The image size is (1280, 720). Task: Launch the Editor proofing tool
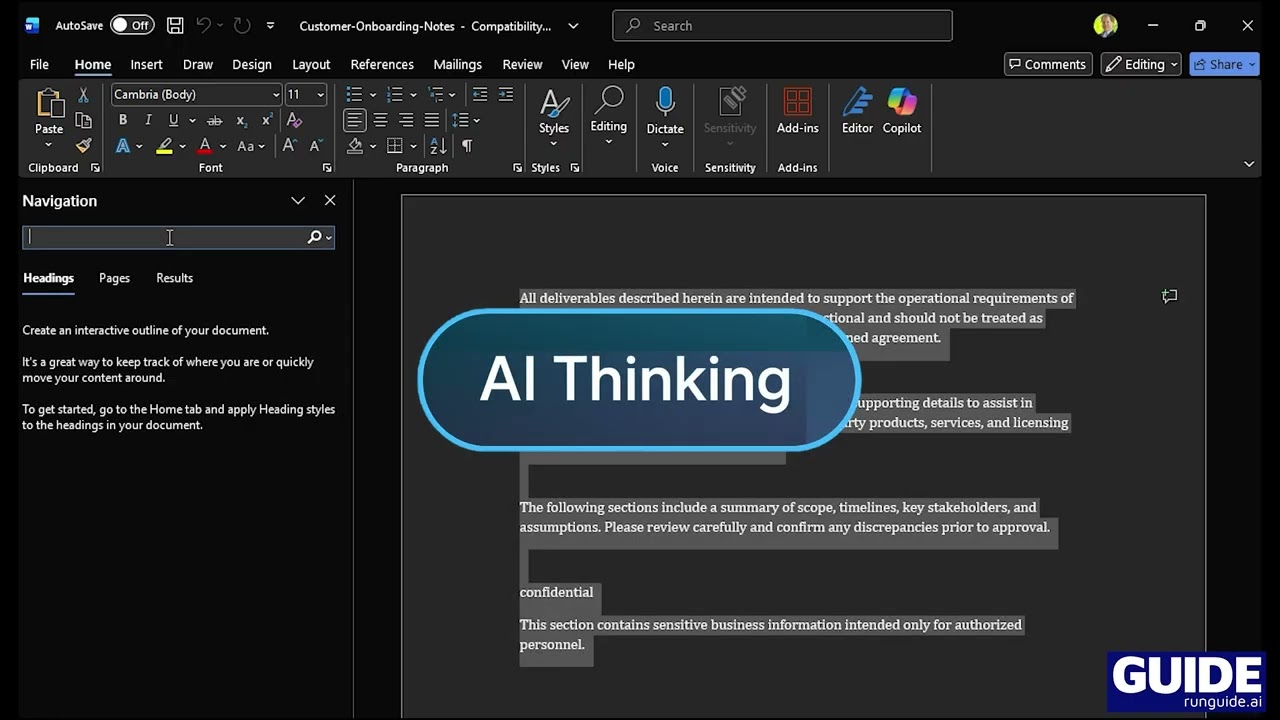pos(857,111)
